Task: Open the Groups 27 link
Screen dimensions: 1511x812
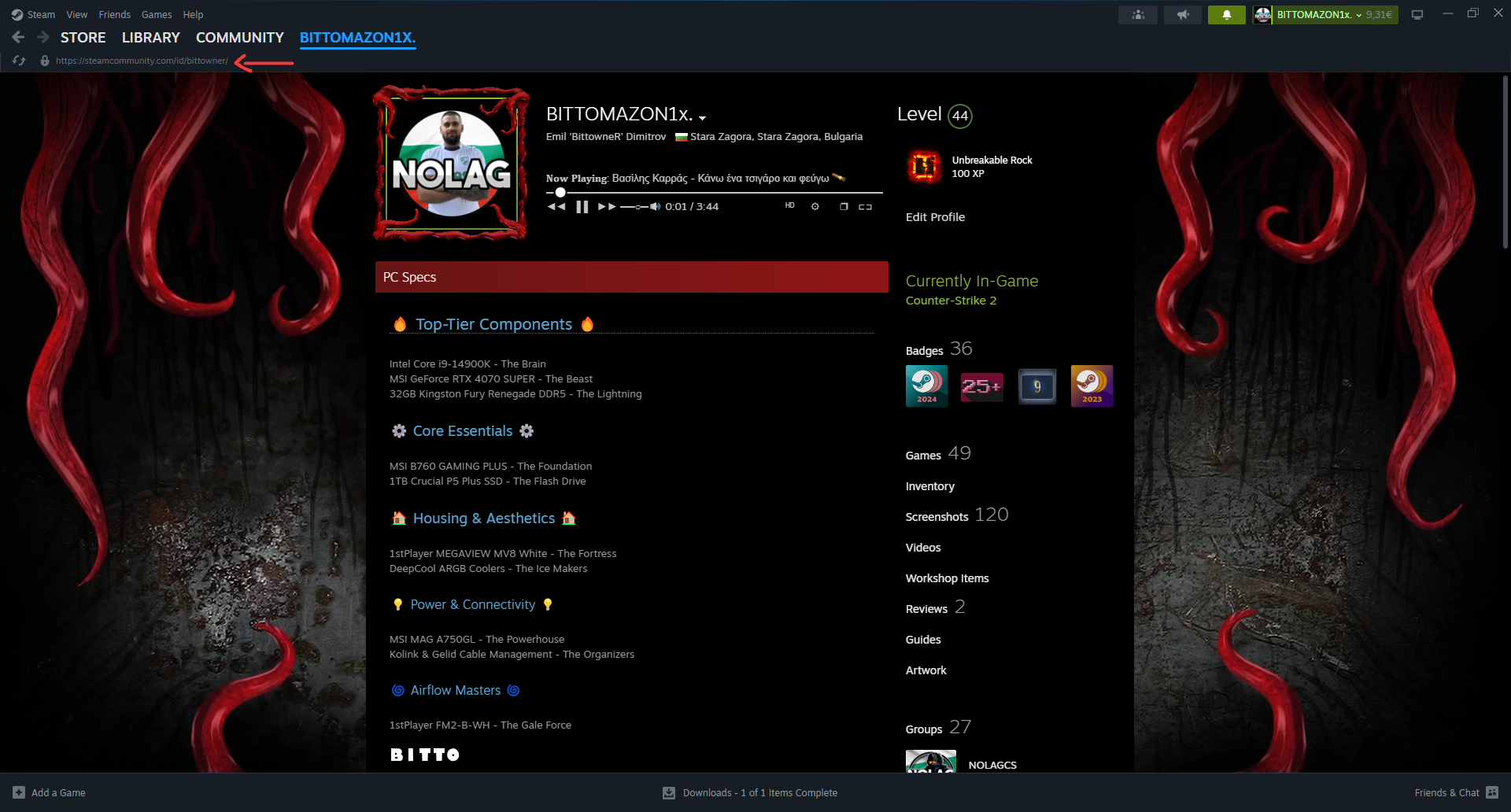Action: (x=938, y=727)
